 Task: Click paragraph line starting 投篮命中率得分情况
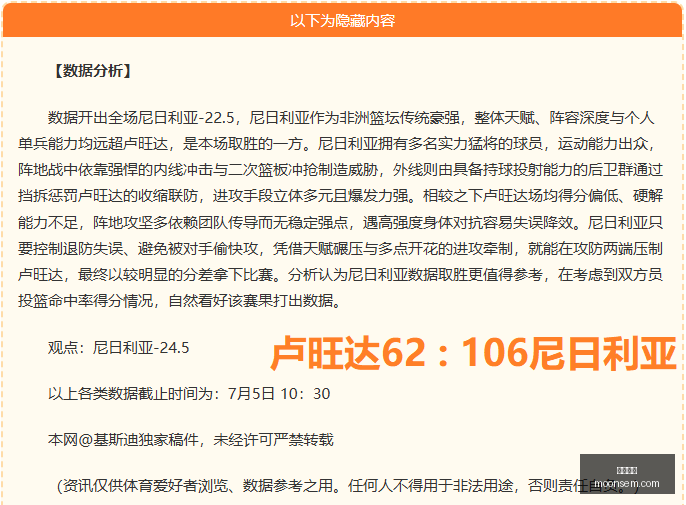tap(180, 301)
